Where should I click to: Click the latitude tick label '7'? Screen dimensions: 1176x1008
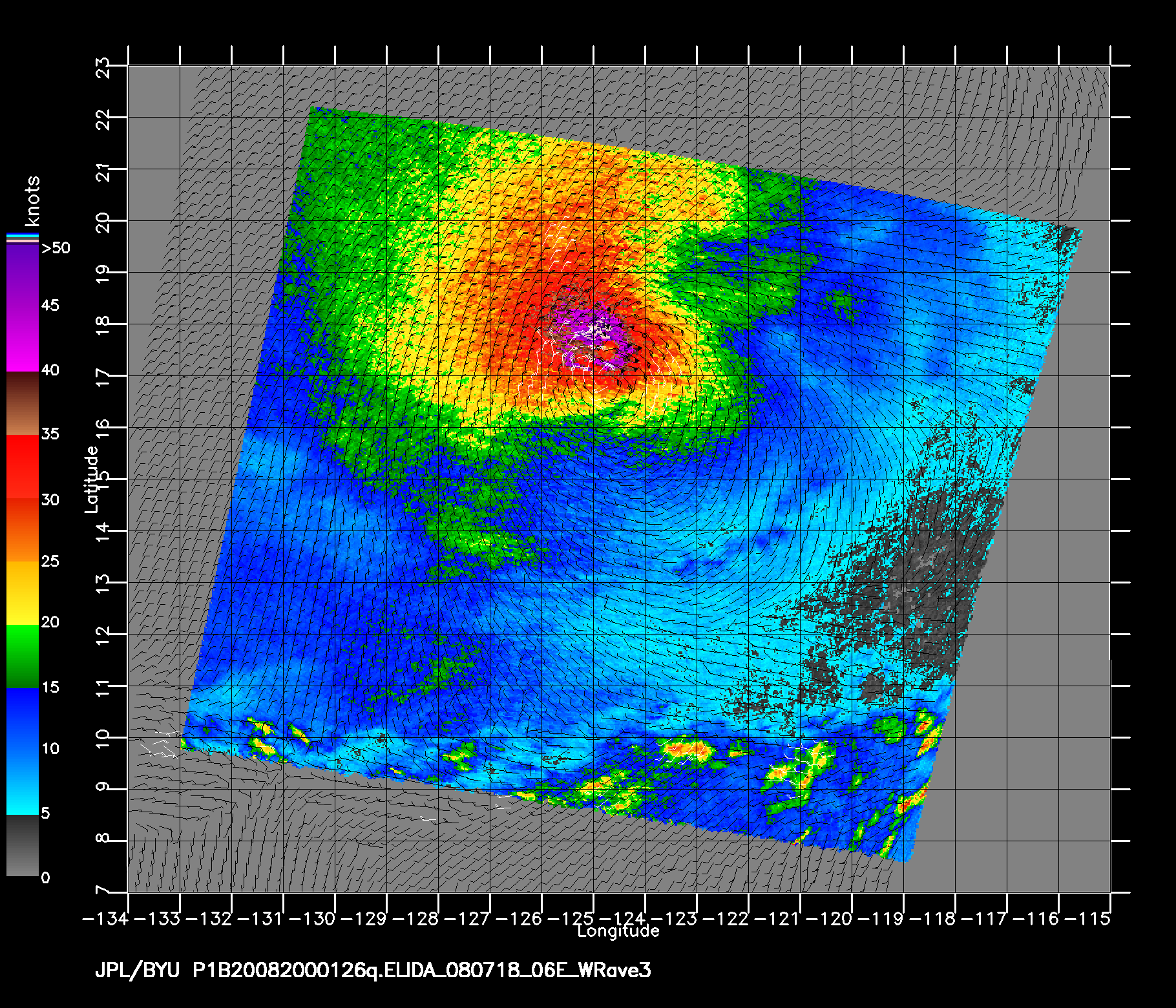(x=103, y=890)
